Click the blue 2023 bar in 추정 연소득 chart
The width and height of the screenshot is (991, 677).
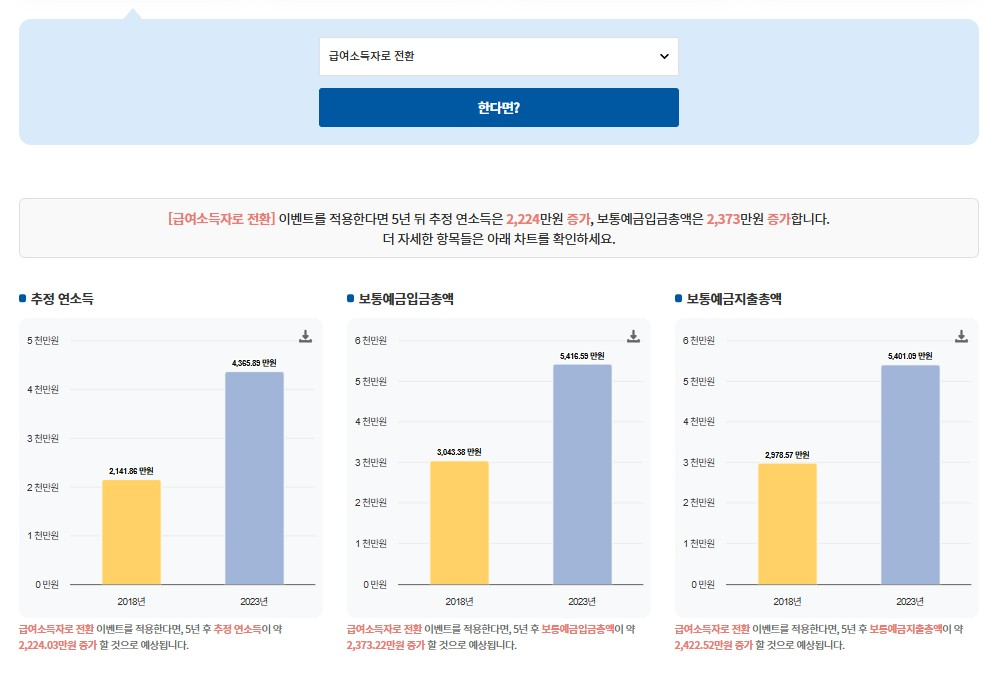pos(254,478)
